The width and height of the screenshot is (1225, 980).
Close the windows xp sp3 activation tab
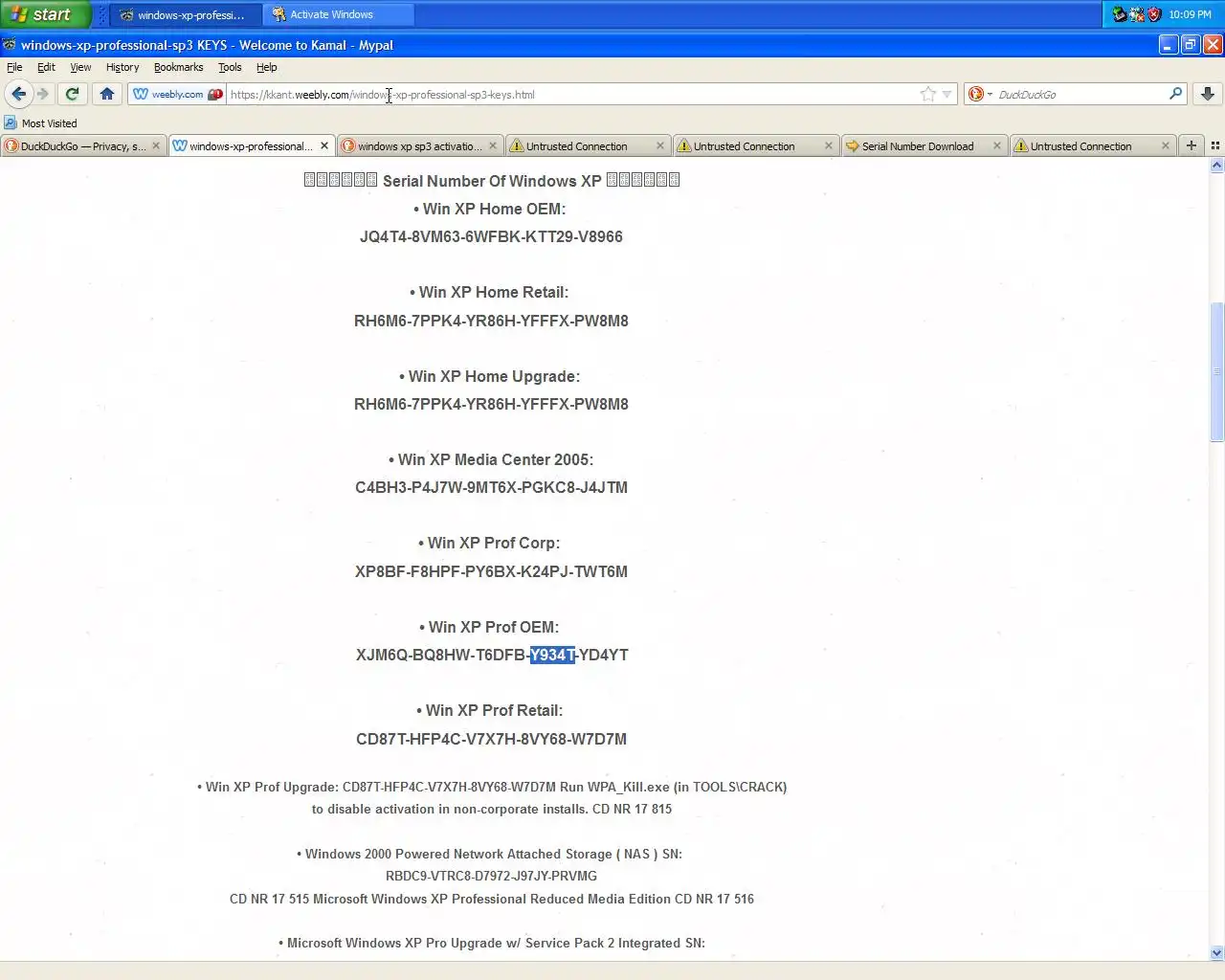tap(493, 145)
